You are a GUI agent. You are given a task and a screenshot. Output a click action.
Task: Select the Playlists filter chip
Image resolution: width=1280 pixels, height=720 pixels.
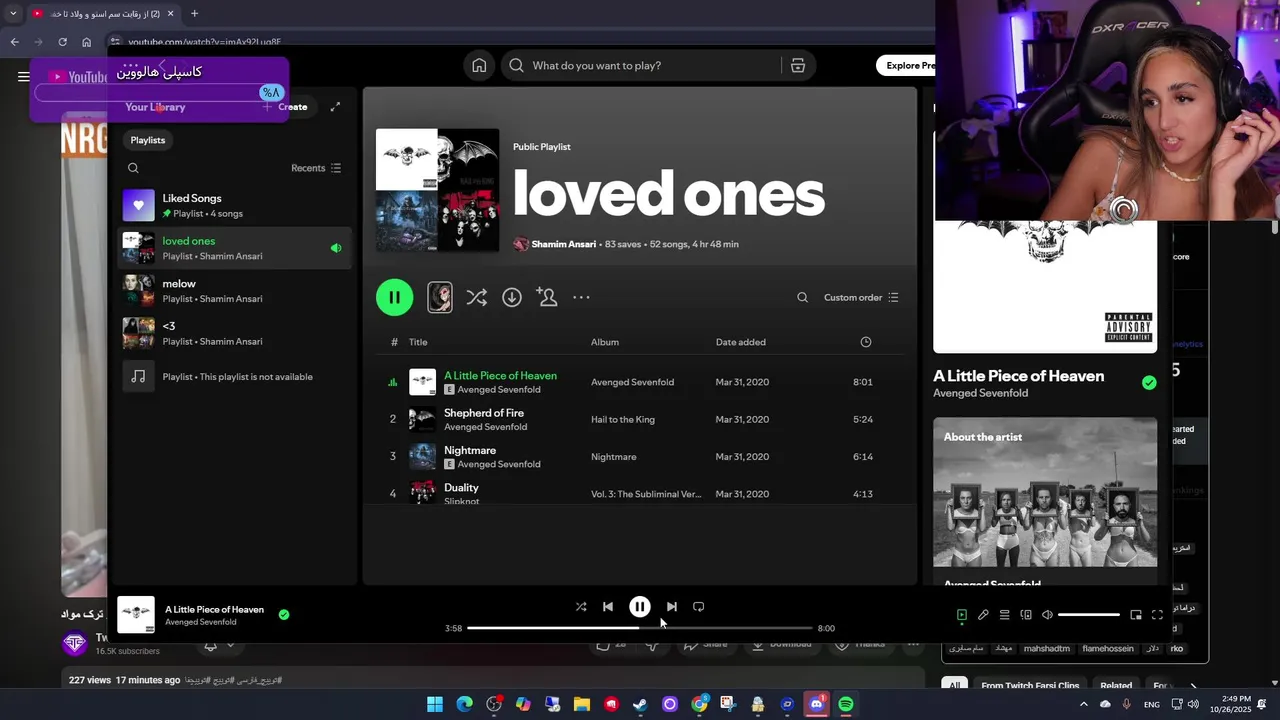[148, 140]
